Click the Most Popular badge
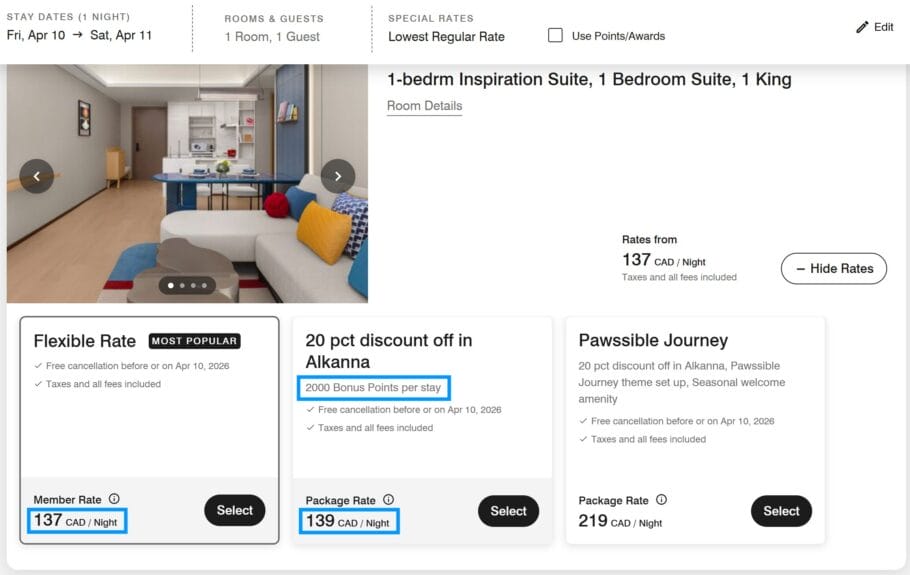 pos(195,341)
